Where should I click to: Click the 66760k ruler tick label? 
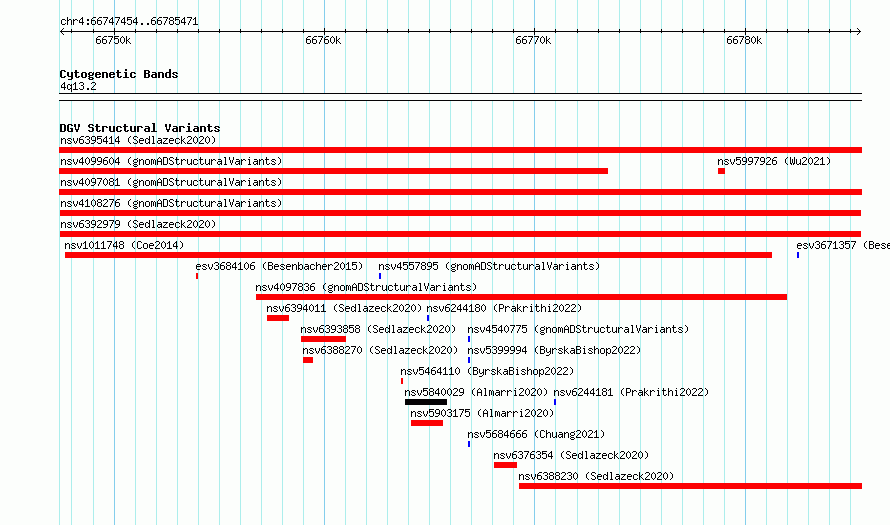[x=323, y=40]
